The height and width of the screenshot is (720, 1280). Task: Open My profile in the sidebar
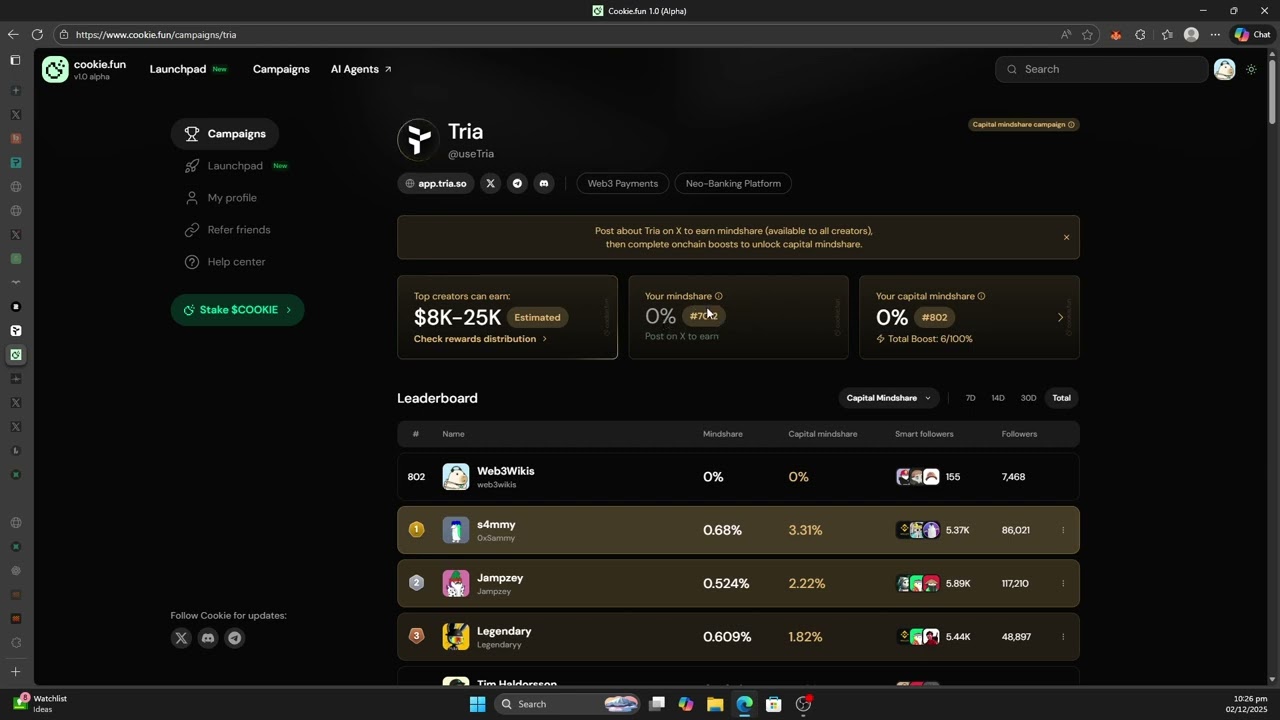221,198
